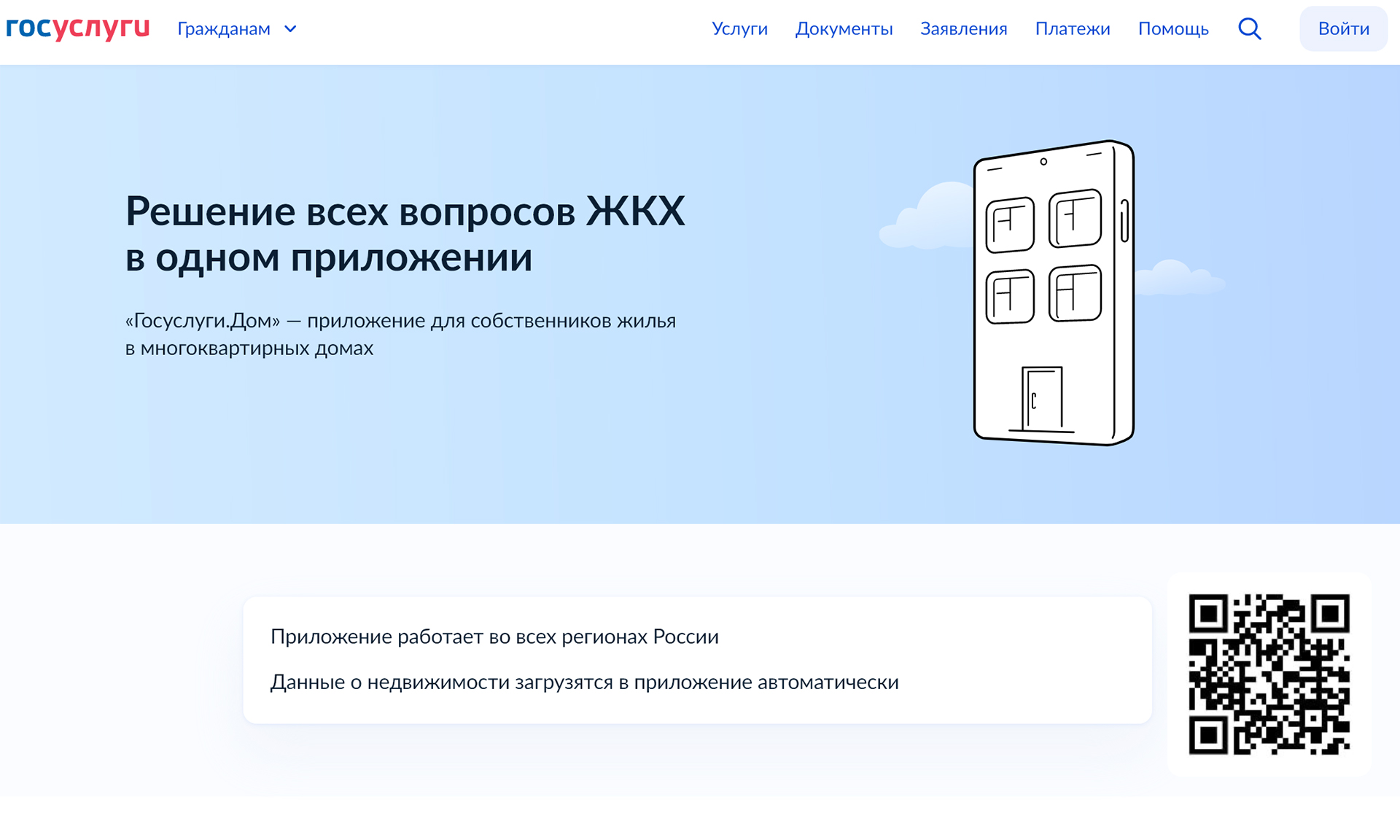This screenshot has height=840, width=1400.
Task: Select Платежи in the top navigation
Action: (1072, 29)
